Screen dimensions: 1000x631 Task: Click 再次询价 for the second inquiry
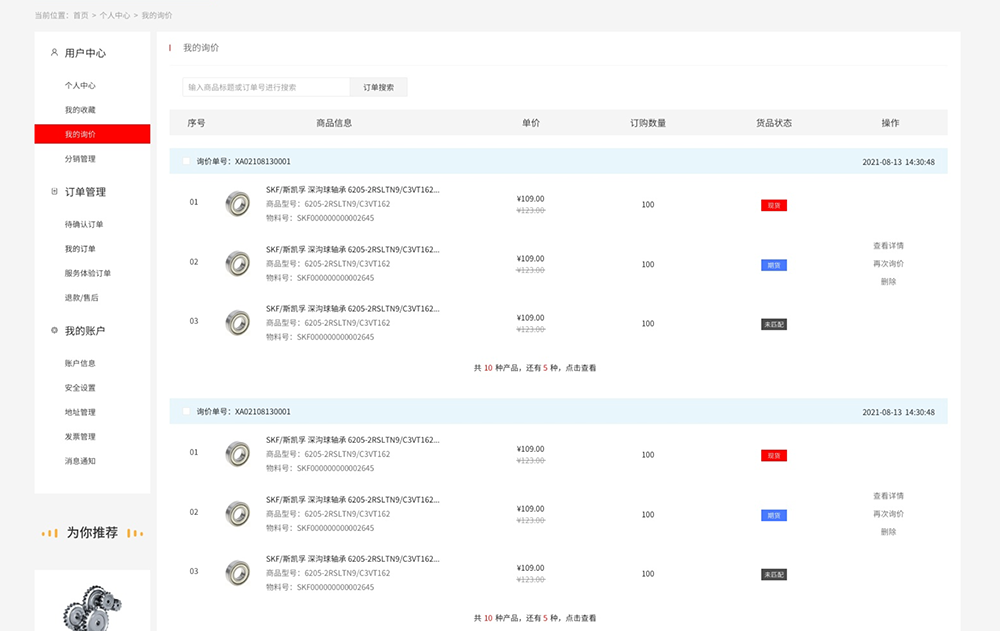[888, 514]
